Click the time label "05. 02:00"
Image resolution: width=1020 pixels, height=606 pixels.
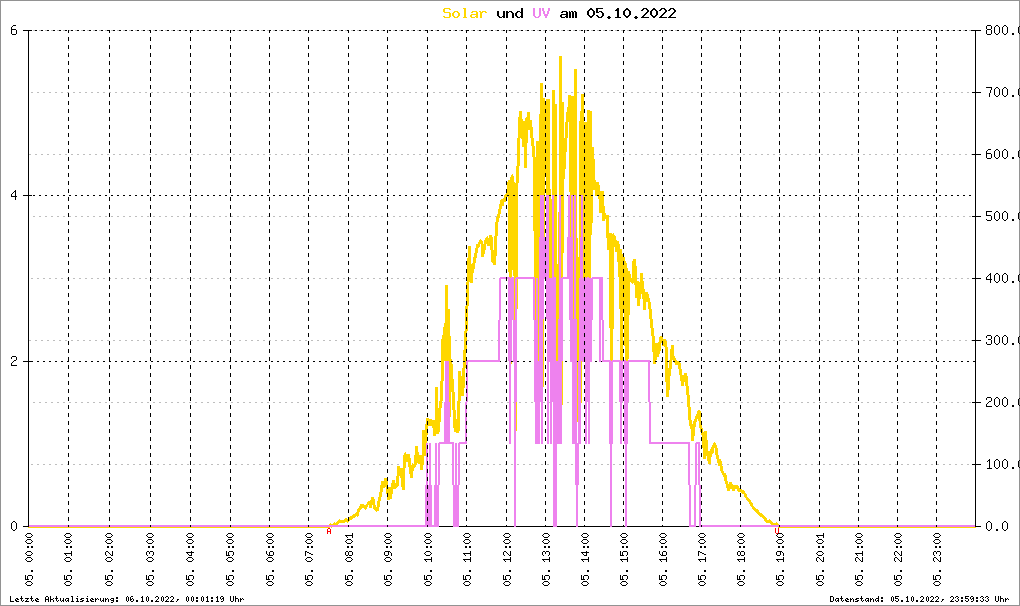pos(109,559)
